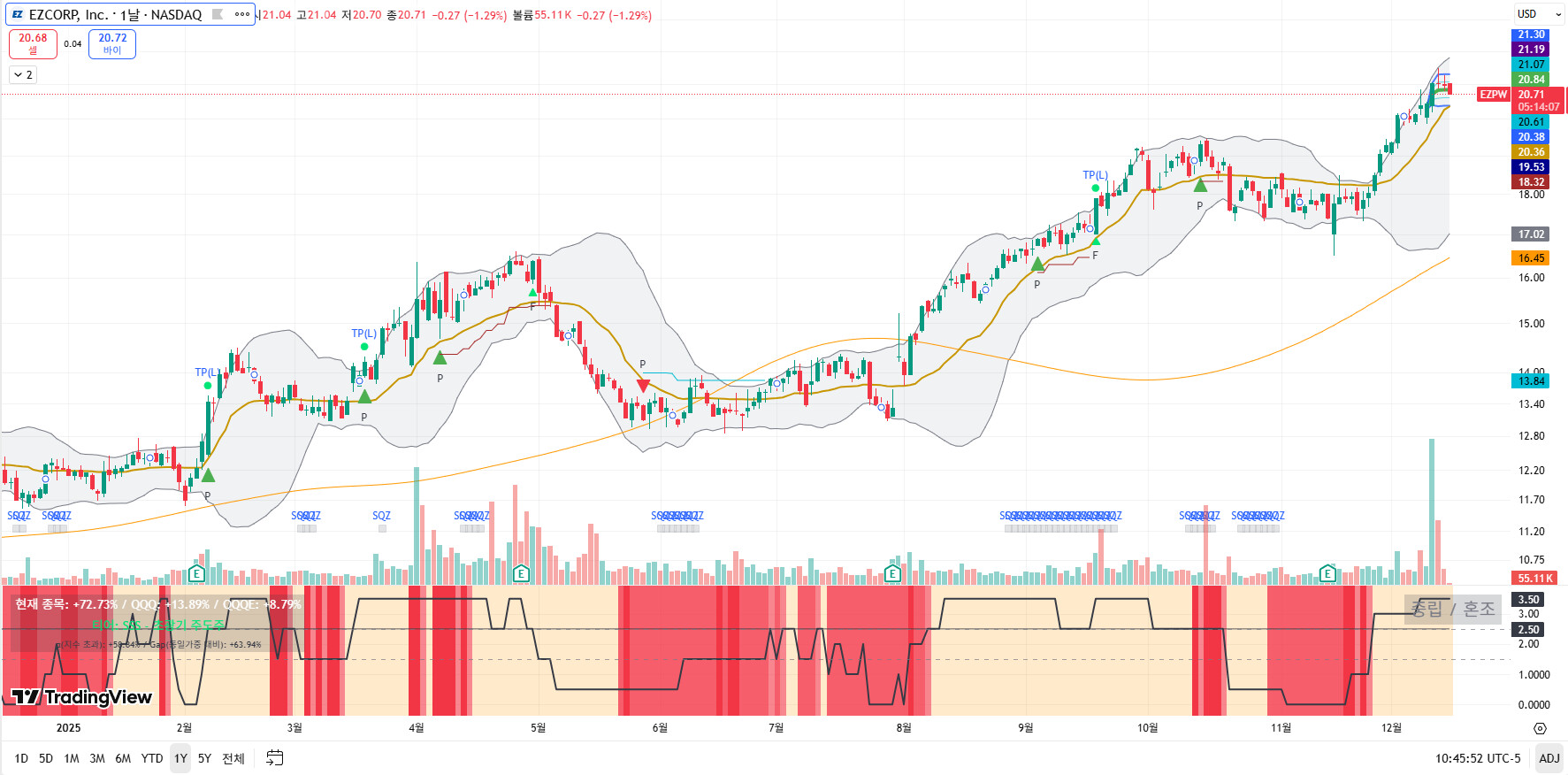The width and height of the screenshot is (1568, 775).
Task: Click the 3.50 indicator scale label
Action: click(x=1528, y=600)
